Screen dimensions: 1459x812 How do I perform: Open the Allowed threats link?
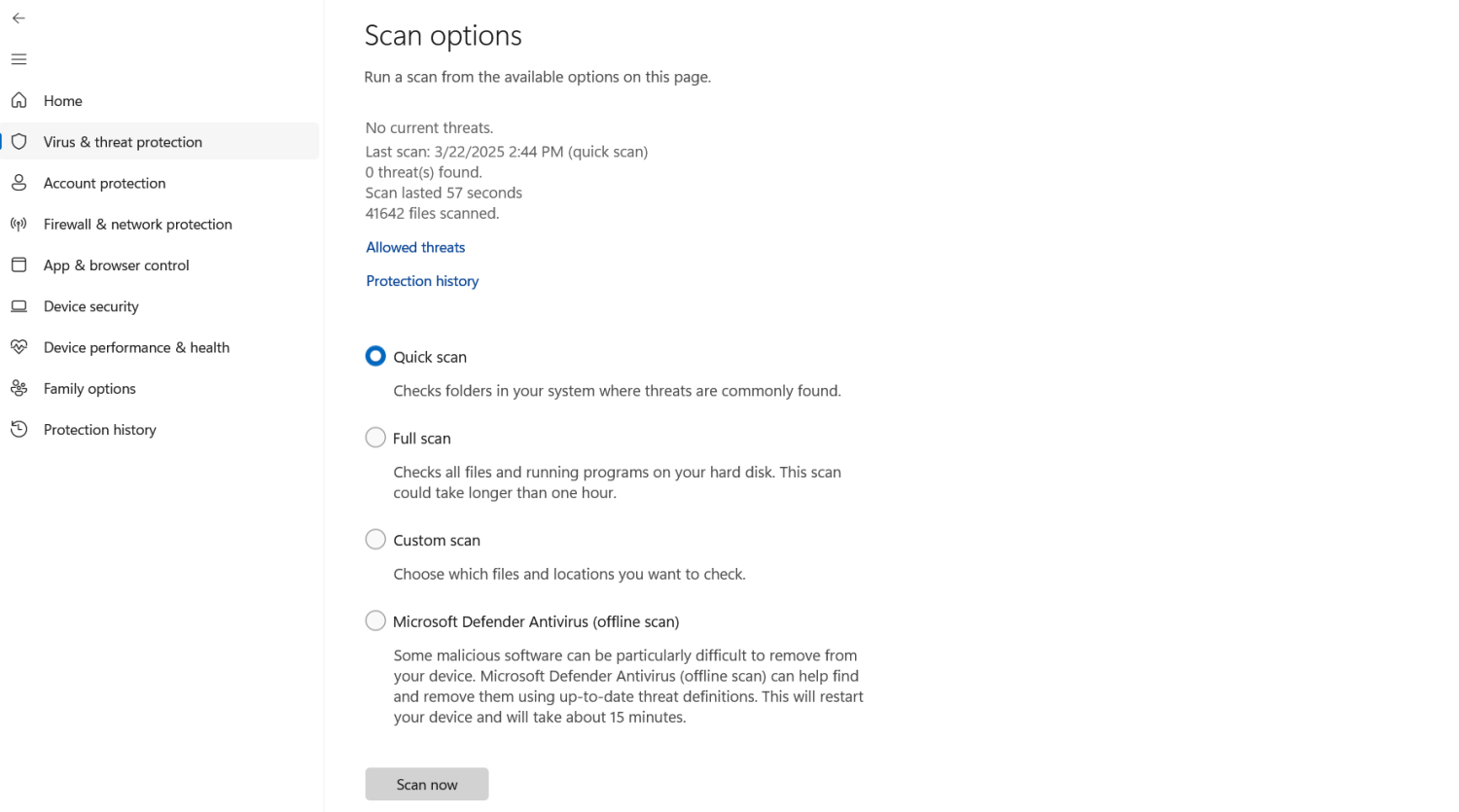coord(415,247)
